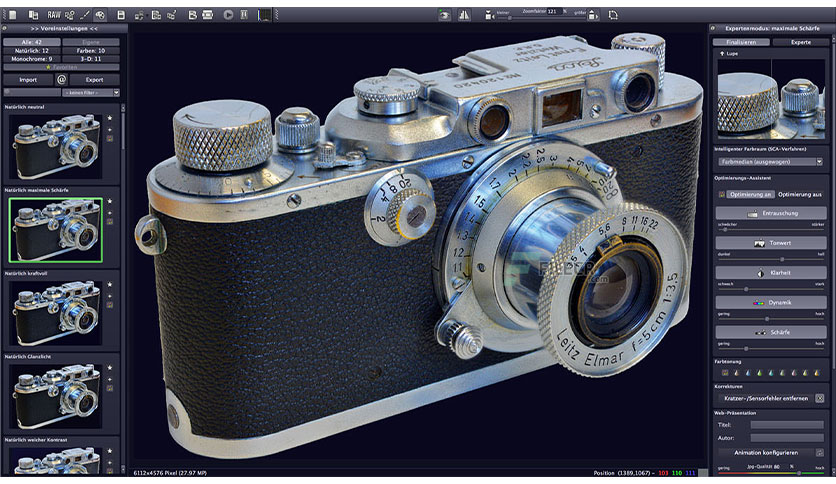This screenshot has height=484, width=836.
Task: Adjust the Jpg-Qualität slider
Action: [x=770, y=473]
